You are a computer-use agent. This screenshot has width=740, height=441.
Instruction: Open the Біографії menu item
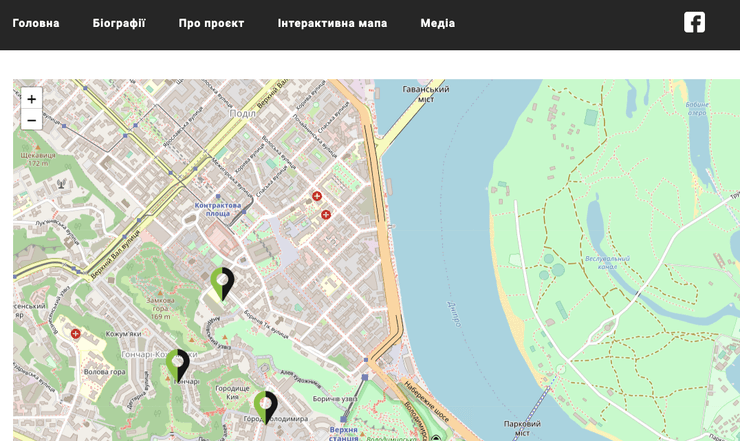[x=119, y=23]
